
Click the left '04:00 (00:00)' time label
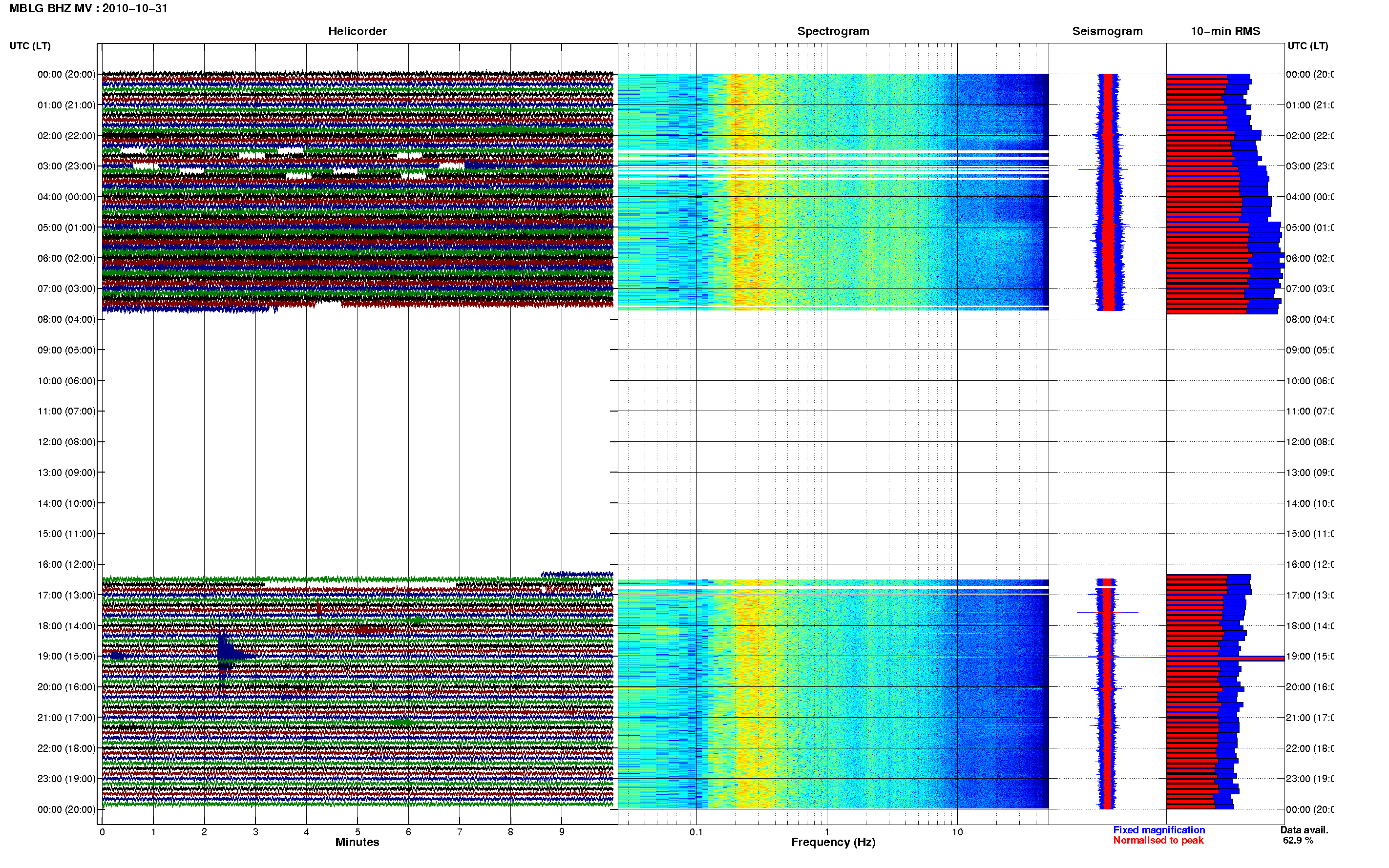pyautogui.click(x=66, y=197)
